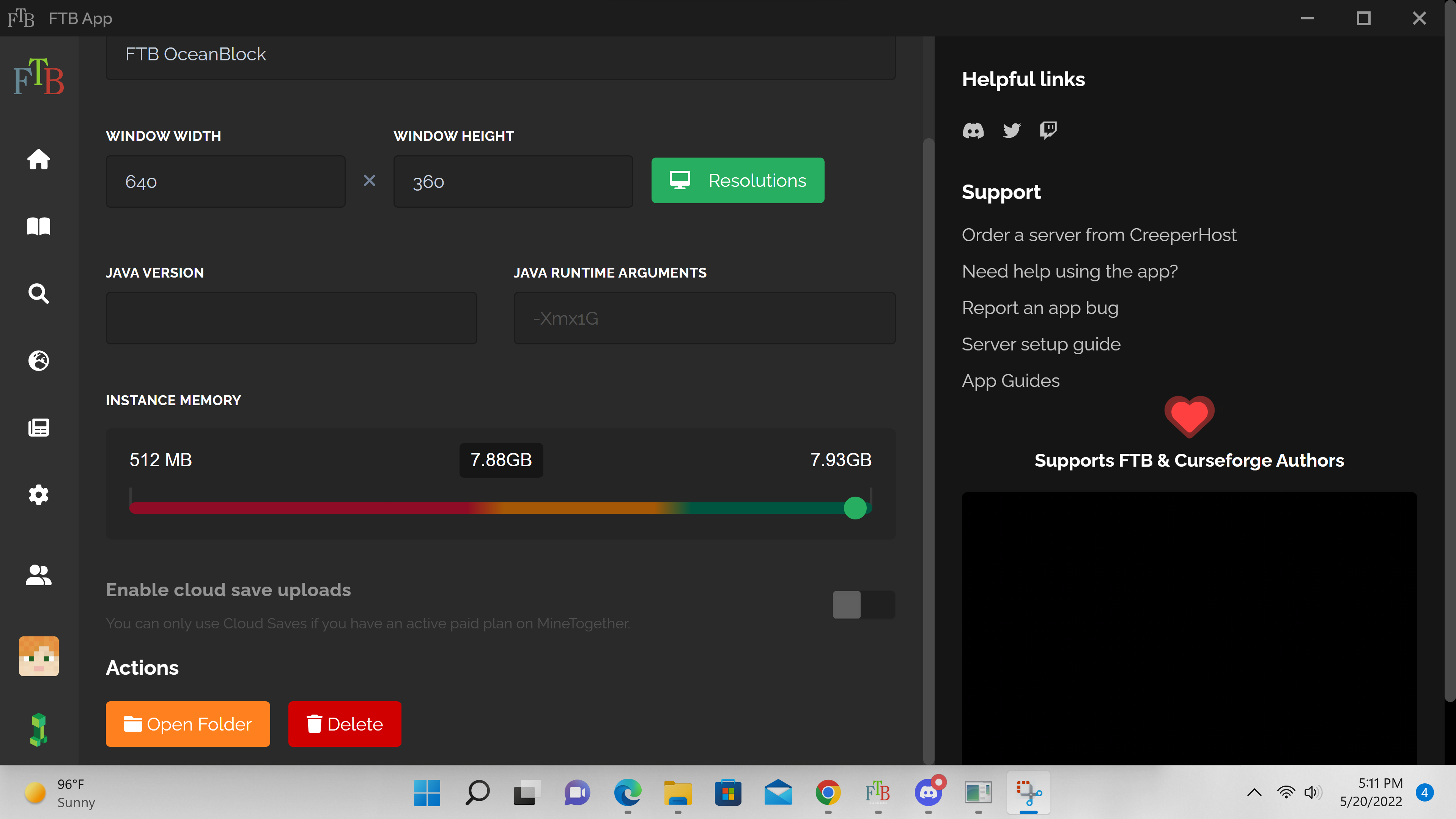The image size is (1456, 819).
Task: Open the Search modpacks icon
Action: click(38, 294)
